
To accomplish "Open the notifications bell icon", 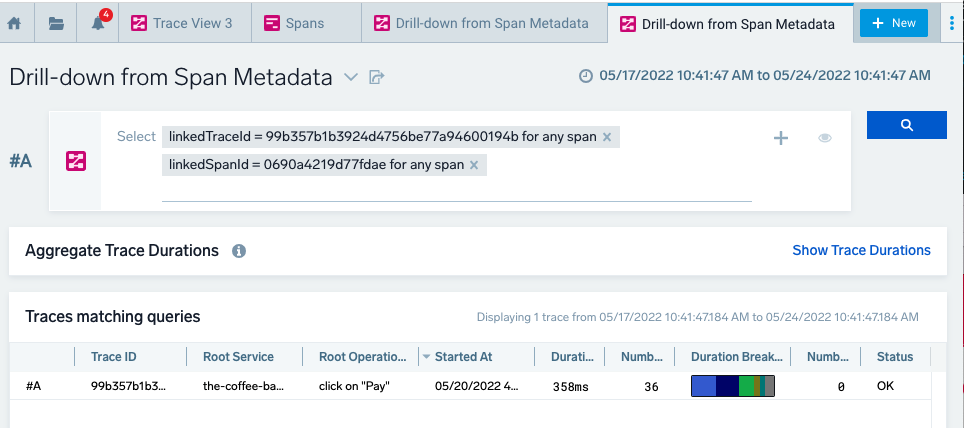I will tap(98, 23).
